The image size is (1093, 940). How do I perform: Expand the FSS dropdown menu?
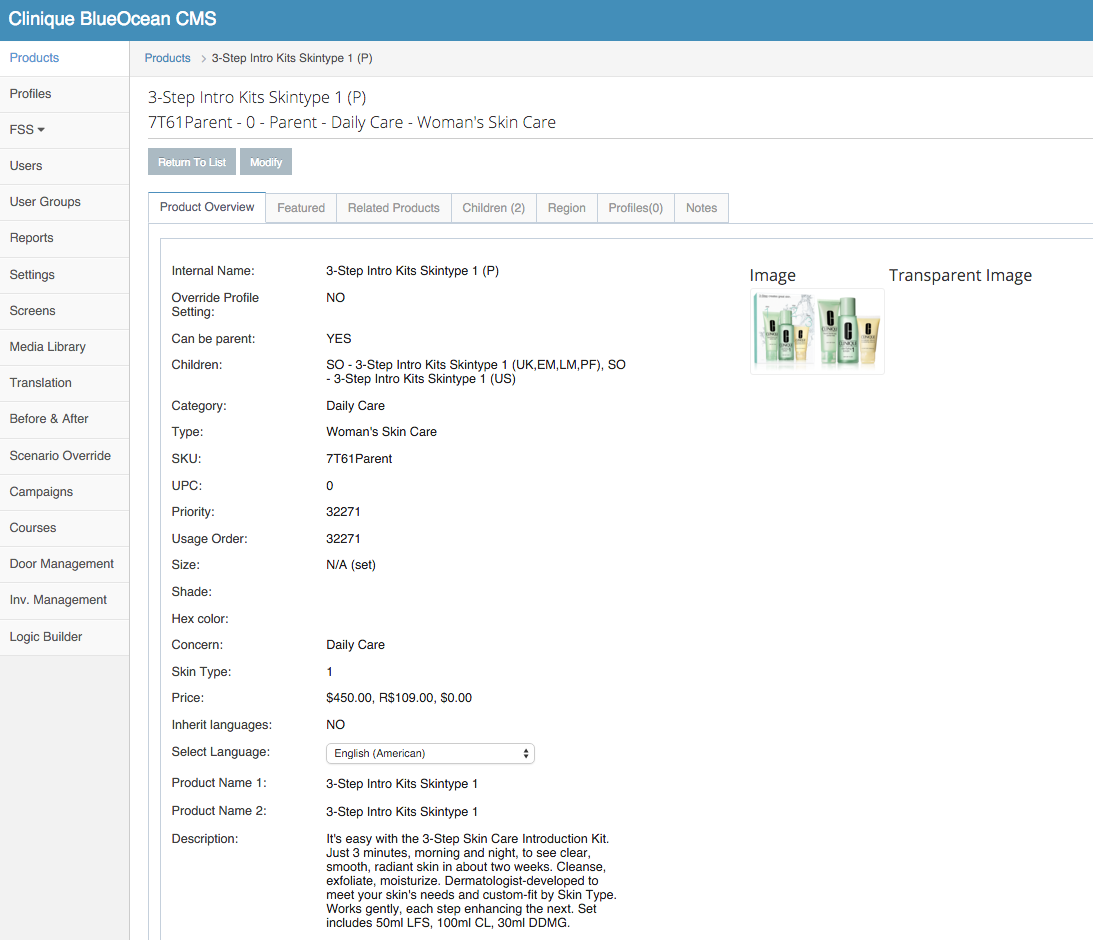pos(64,130)
